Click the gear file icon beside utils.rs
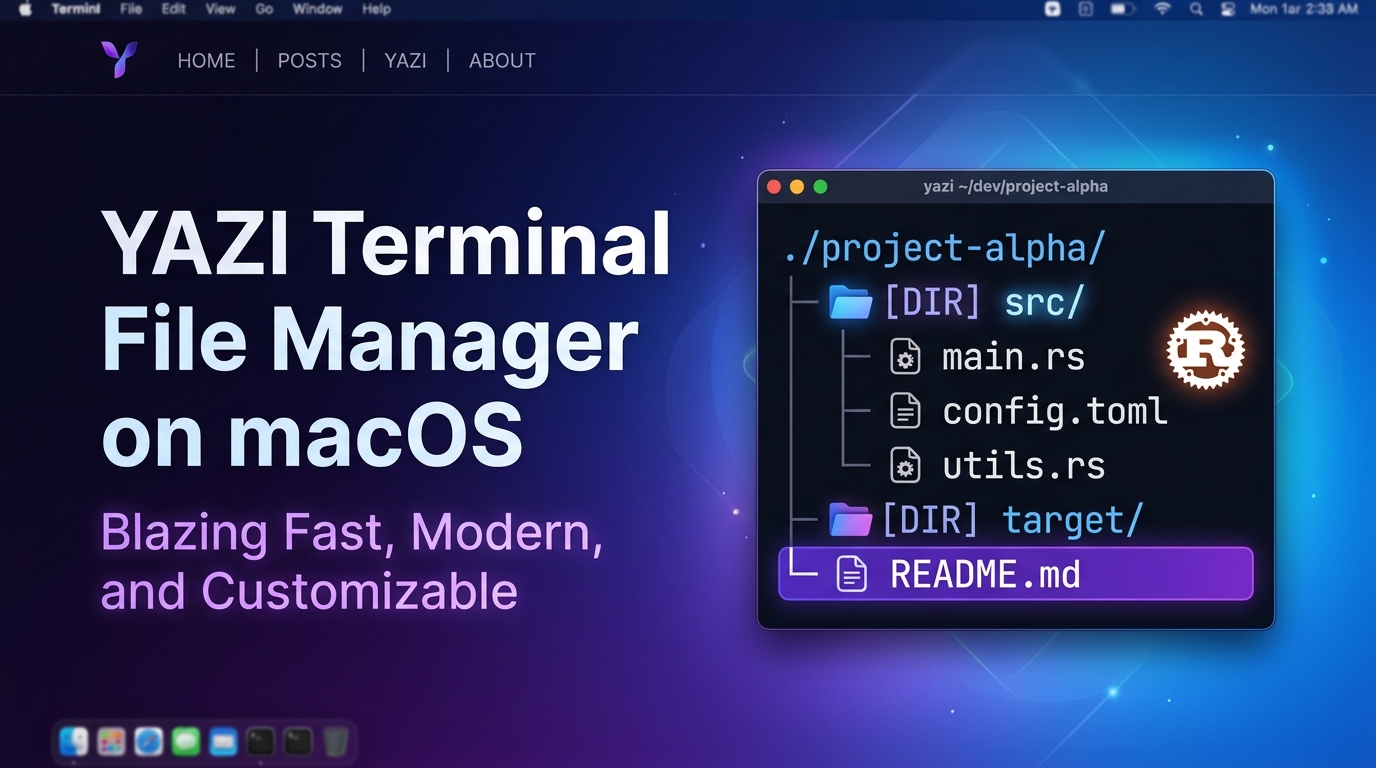The width and height of the screenshot is (1376, 768). [905, 466]
